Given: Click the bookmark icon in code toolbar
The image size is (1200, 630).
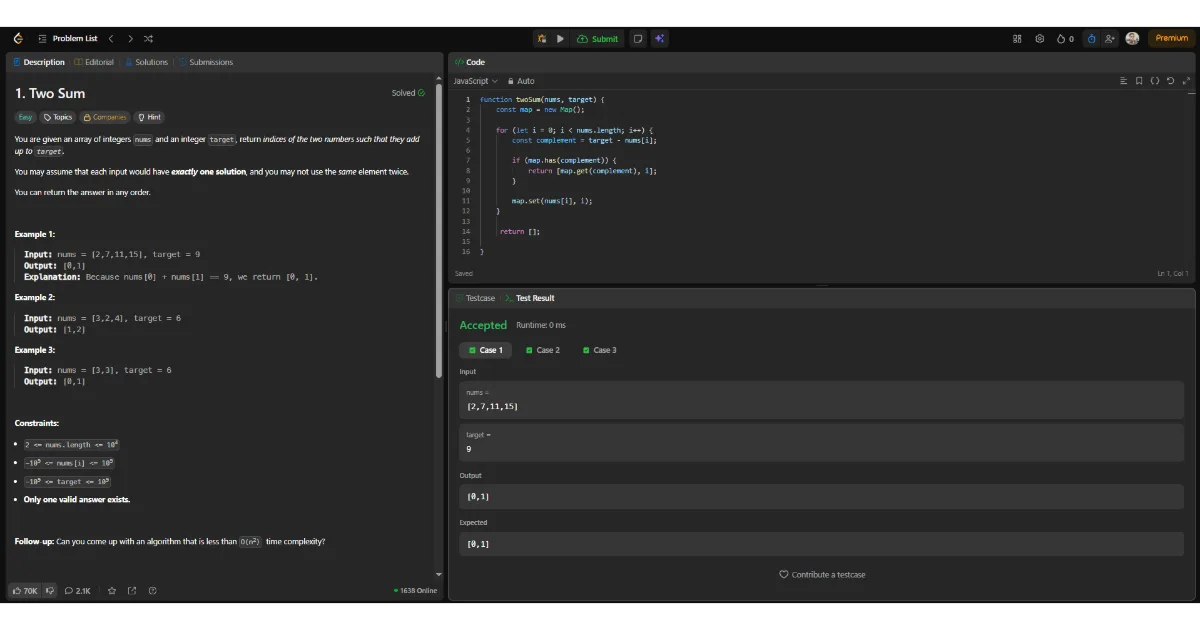Looking at the screenshot, I should [1139, 81].
